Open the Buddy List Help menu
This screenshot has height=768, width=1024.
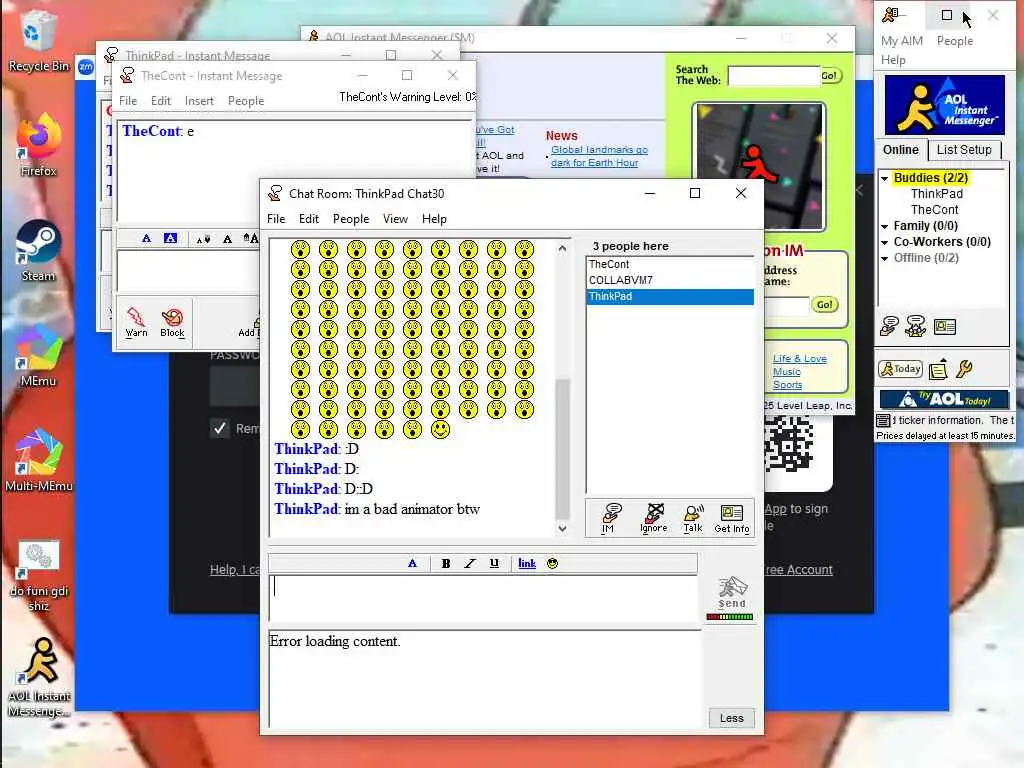coord(893,60)
